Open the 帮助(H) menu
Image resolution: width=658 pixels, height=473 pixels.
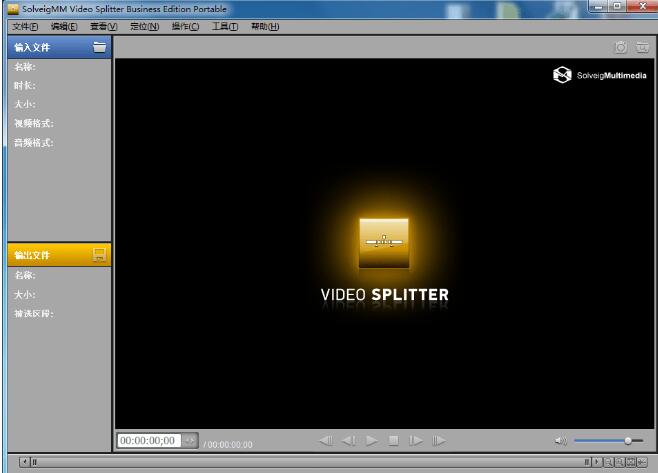(x=265, y=26)
